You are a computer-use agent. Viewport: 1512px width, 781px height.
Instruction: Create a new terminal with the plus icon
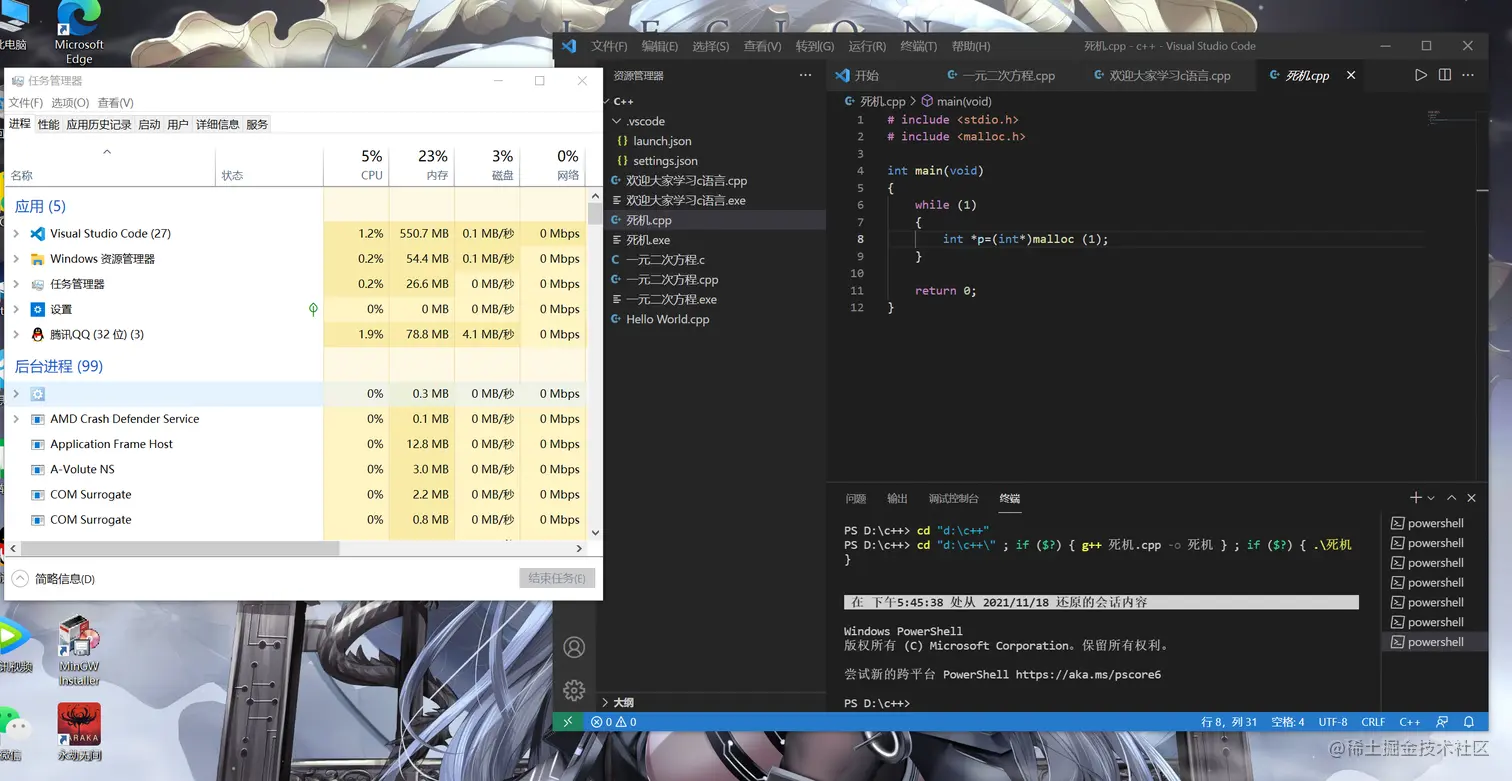tap(1415, 498)
